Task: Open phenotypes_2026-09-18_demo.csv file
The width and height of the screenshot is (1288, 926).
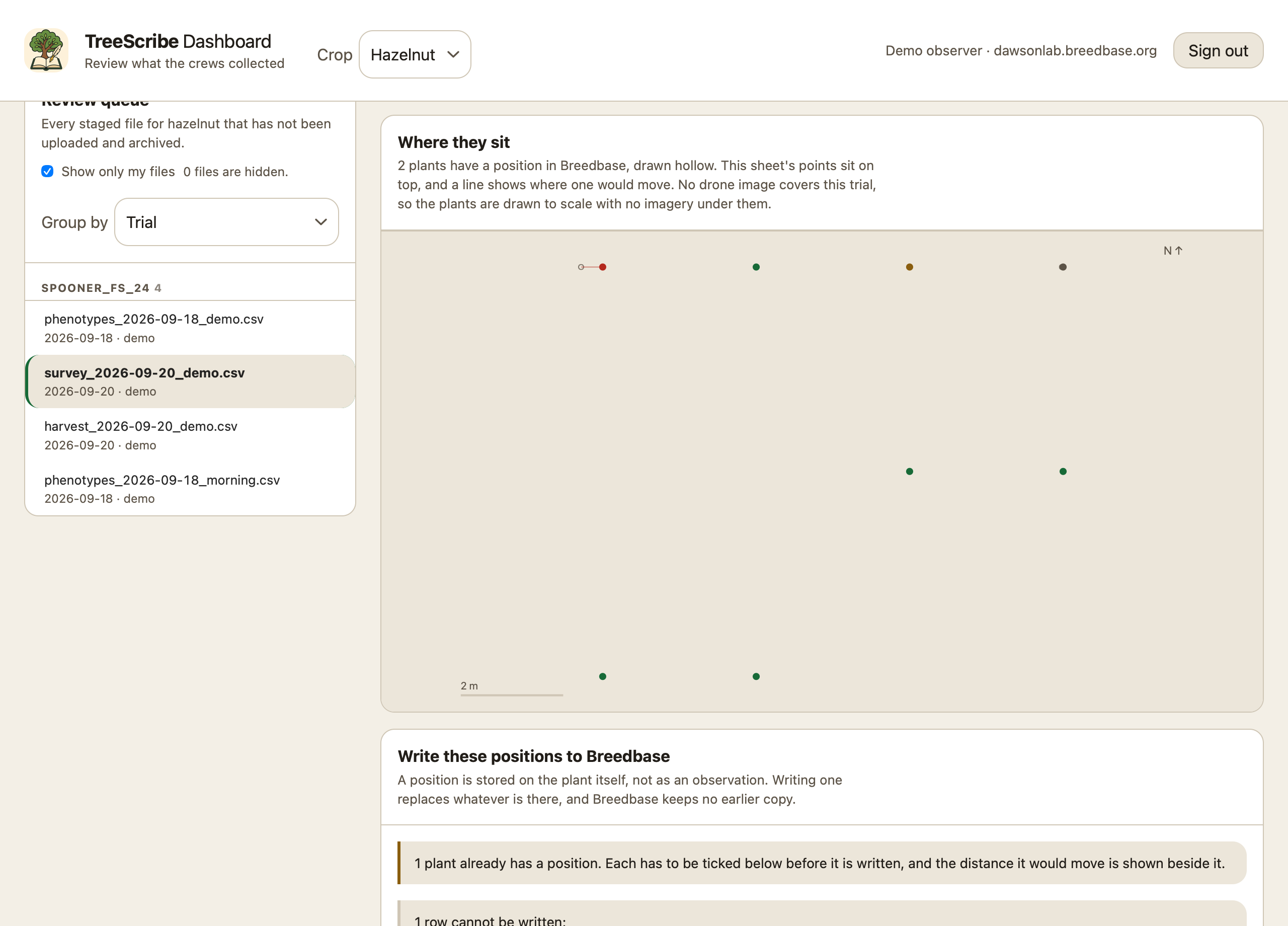Action: pyautogui.click(x=190, y=328)
